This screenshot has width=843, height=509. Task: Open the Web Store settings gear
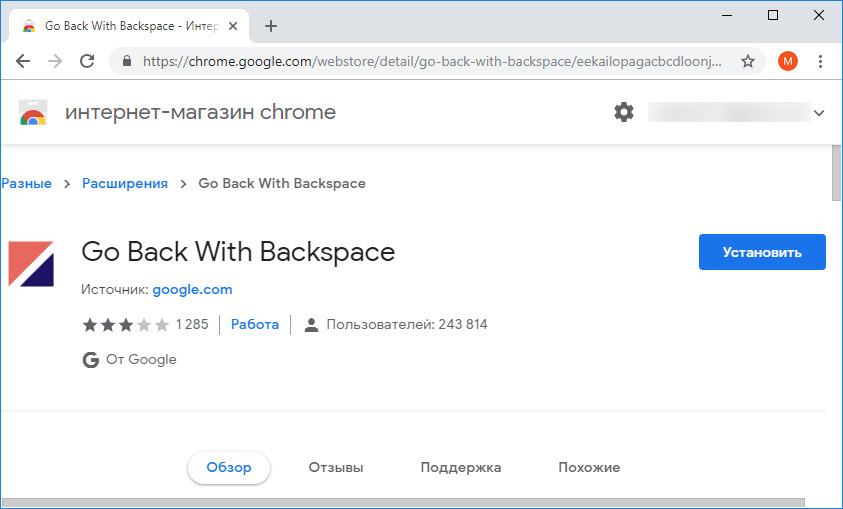coord(624,112)
